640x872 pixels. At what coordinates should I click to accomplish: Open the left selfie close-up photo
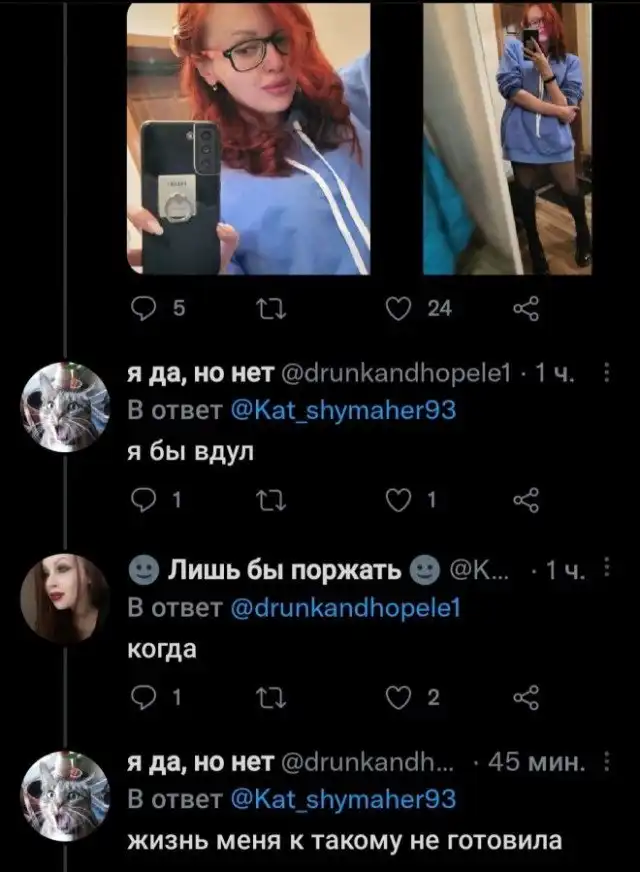(x=249, y=138)
